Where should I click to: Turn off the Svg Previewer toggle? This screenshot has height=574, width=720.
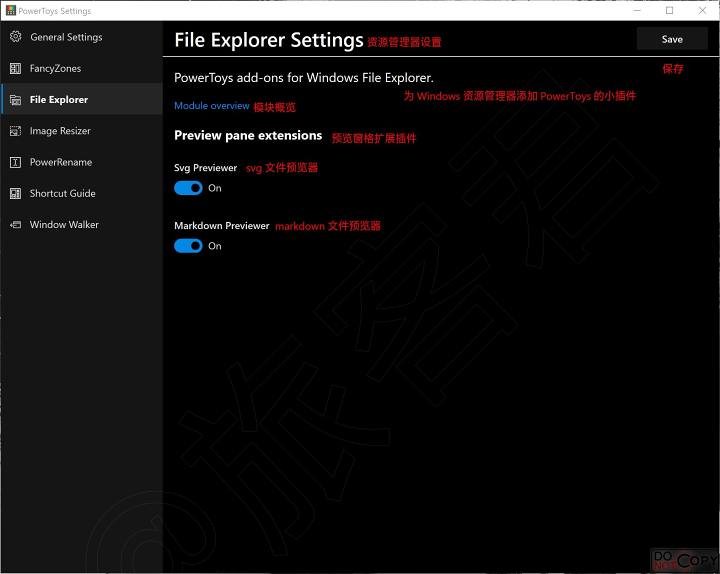tap(188, 188)
